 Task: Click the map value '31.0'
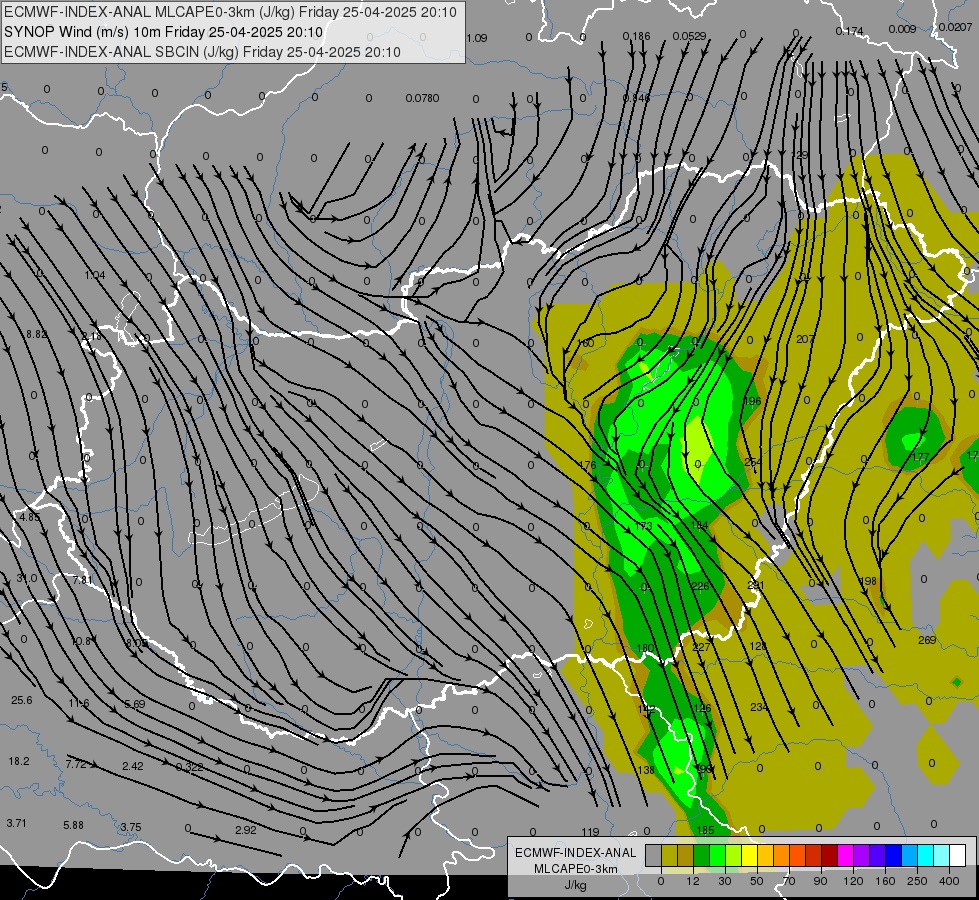26,578
